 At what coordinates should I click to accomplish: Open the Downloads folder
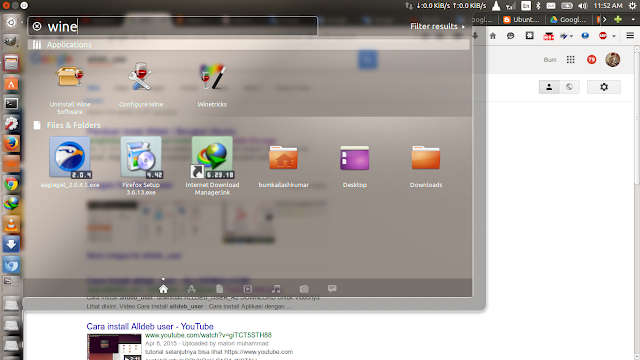[426, 165]
